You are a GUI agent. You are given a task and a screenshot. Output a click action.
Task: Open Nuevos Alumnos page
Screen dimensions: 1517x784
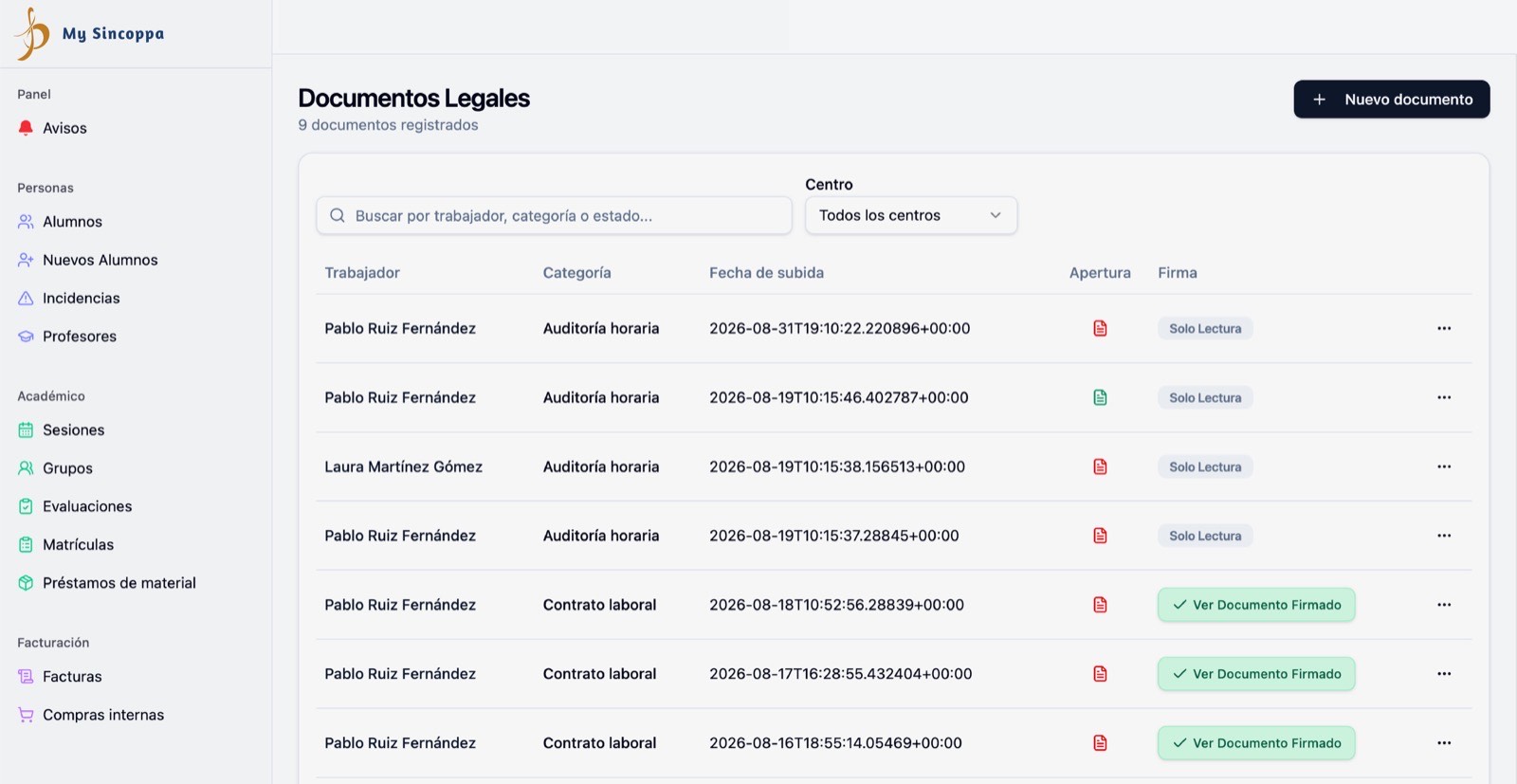pos(101,260)
